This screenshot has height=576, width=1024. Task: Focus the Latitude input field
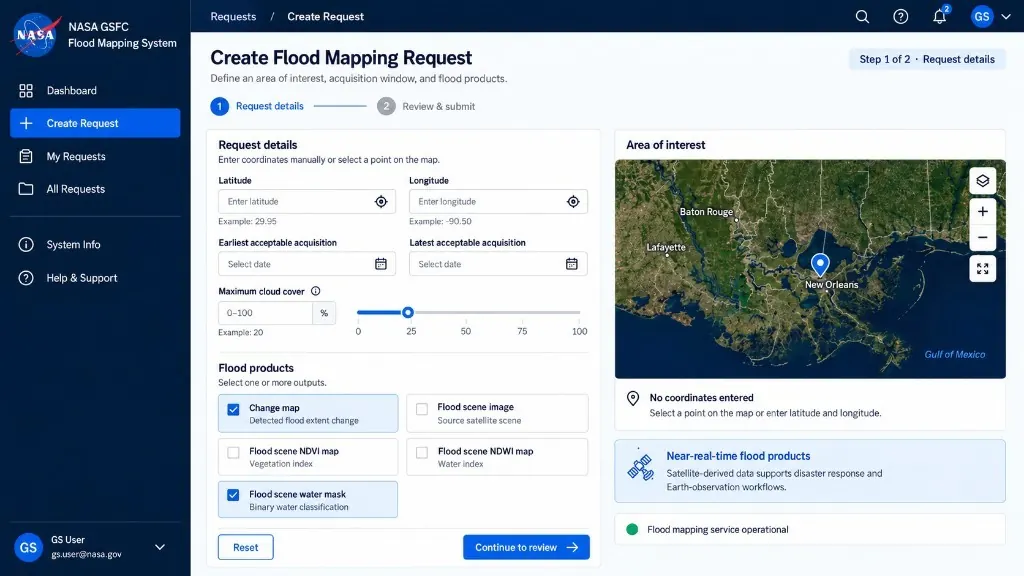coord(306,201)
